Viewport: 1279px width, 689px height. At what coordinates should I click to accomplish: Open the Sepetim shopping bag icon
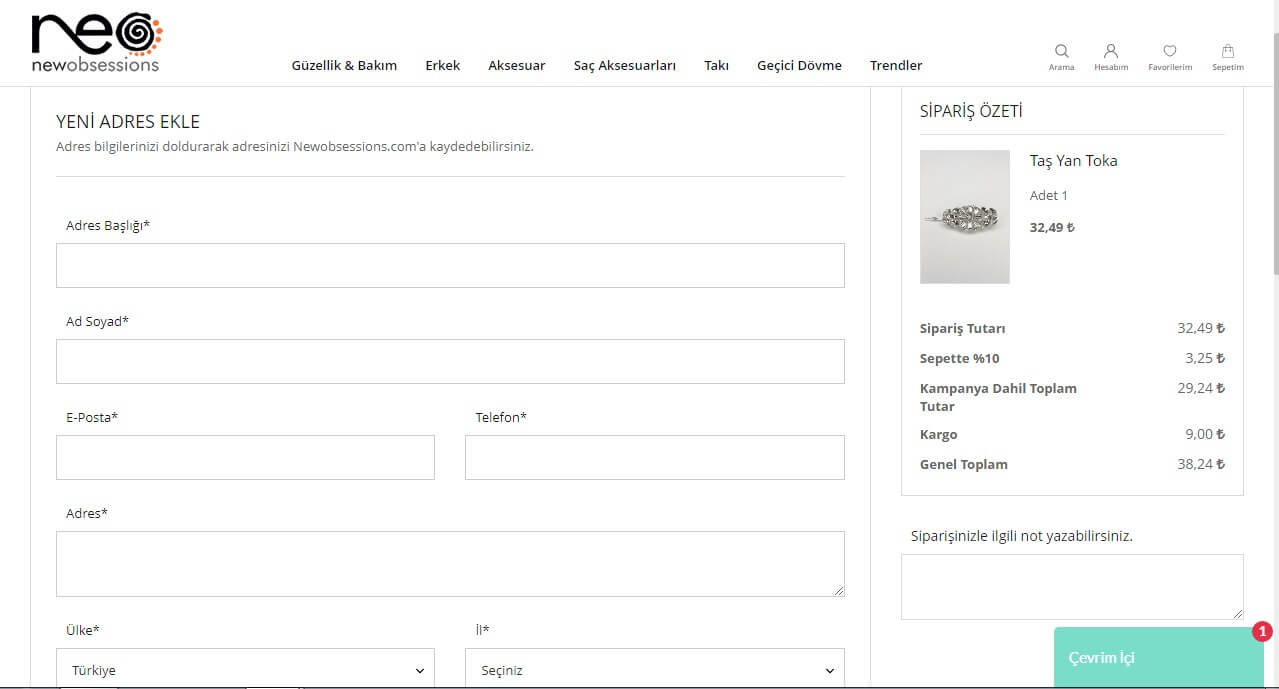(x=1227, y=52)
